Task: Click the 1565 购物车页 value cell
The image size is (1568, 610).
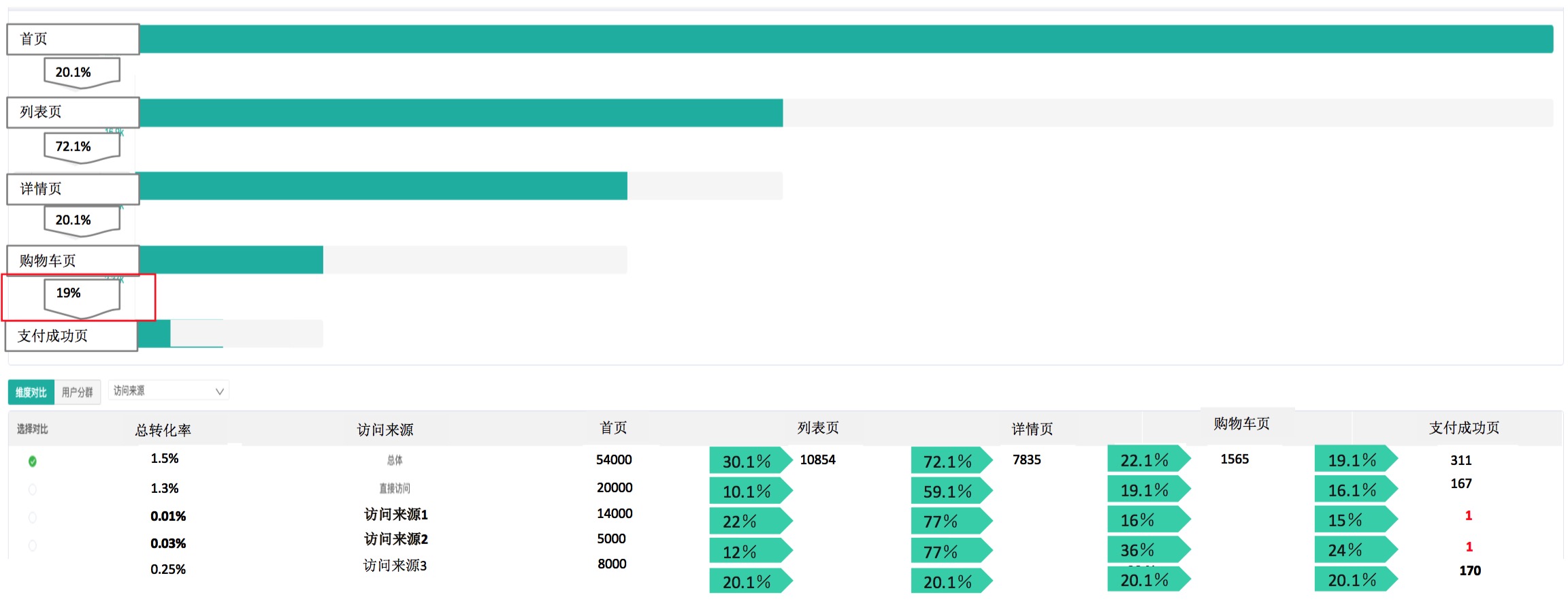Action: tap(1235, 459)
